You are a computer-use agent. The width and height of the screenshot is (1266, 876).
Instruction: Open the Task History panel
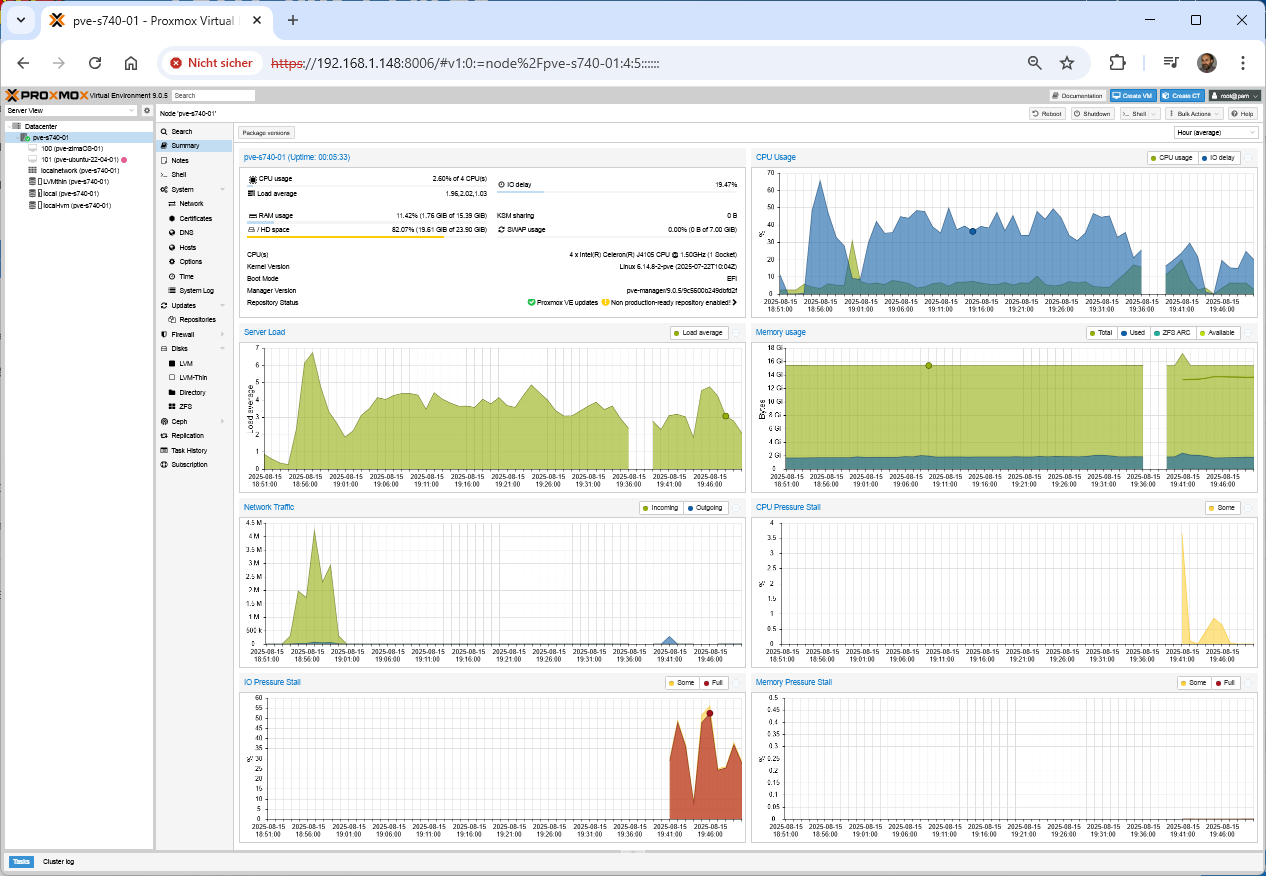tap(189, 450)
